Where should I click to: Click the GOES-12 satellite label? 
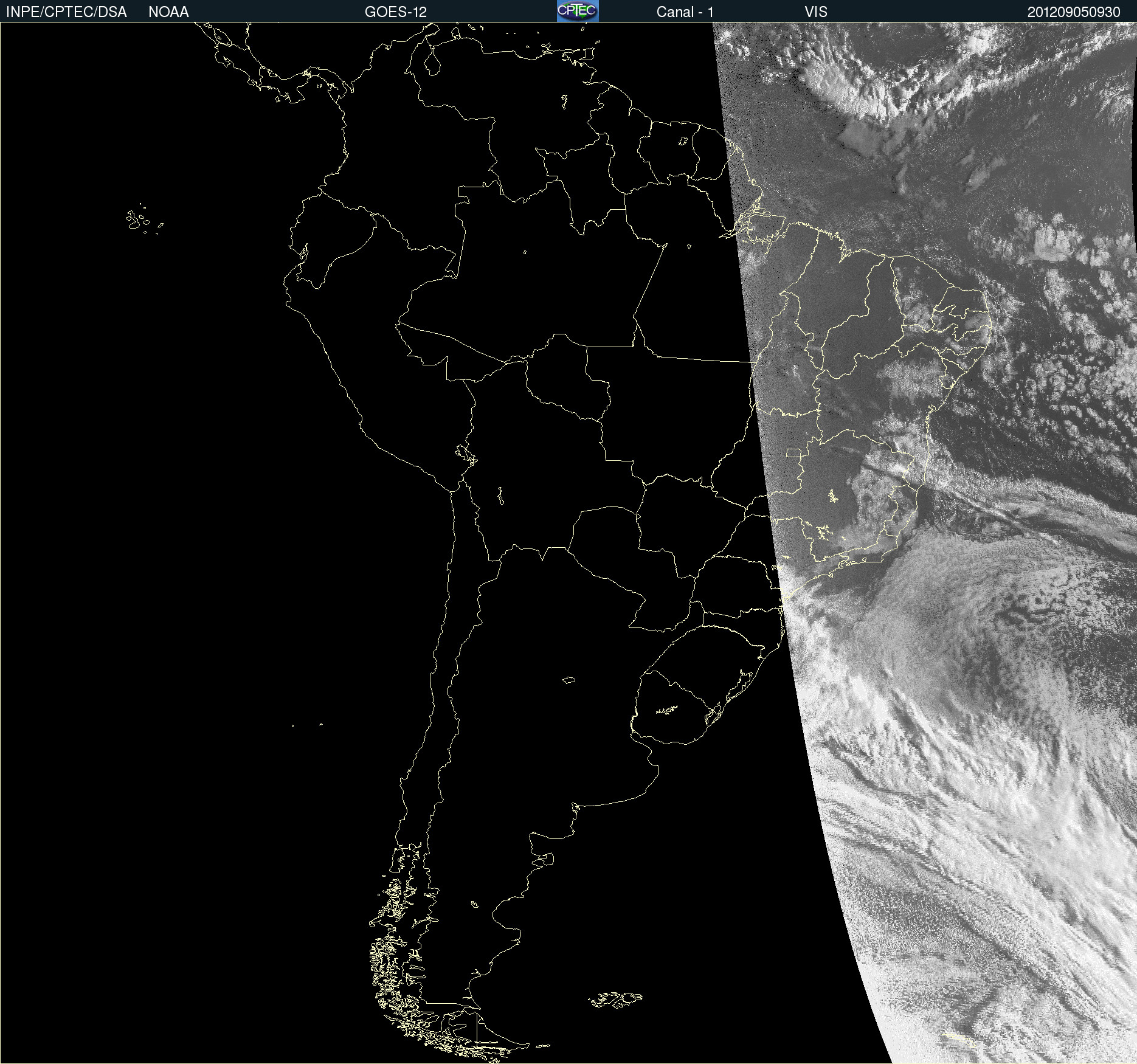[396, 12]
